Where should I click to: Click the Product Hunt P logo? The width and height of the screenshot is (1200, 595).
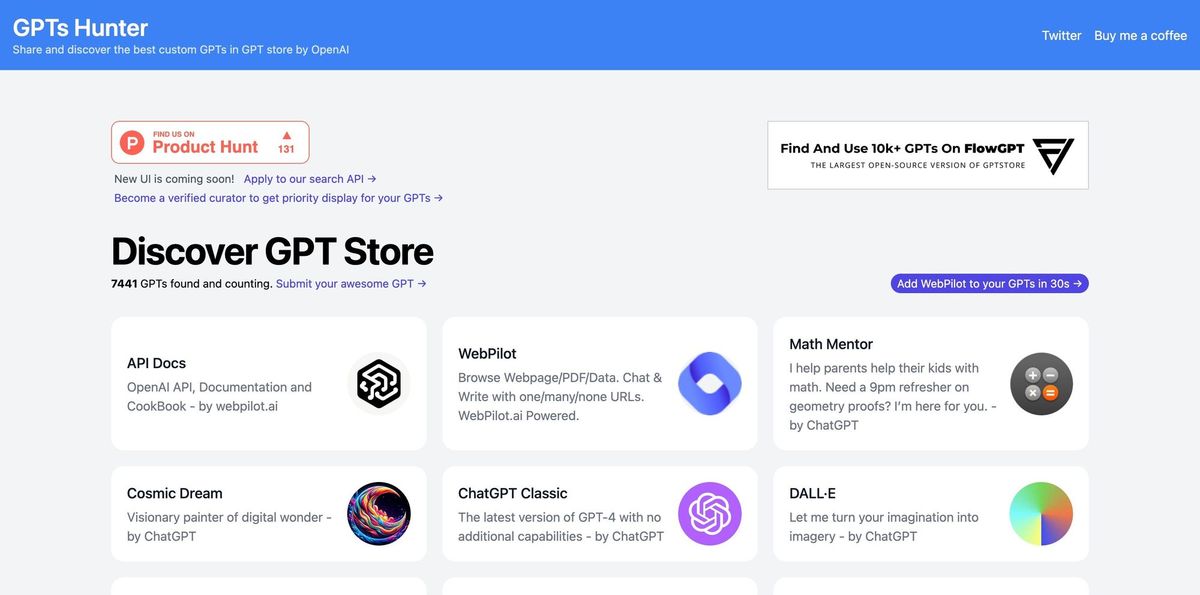click(x=133, y=143)
